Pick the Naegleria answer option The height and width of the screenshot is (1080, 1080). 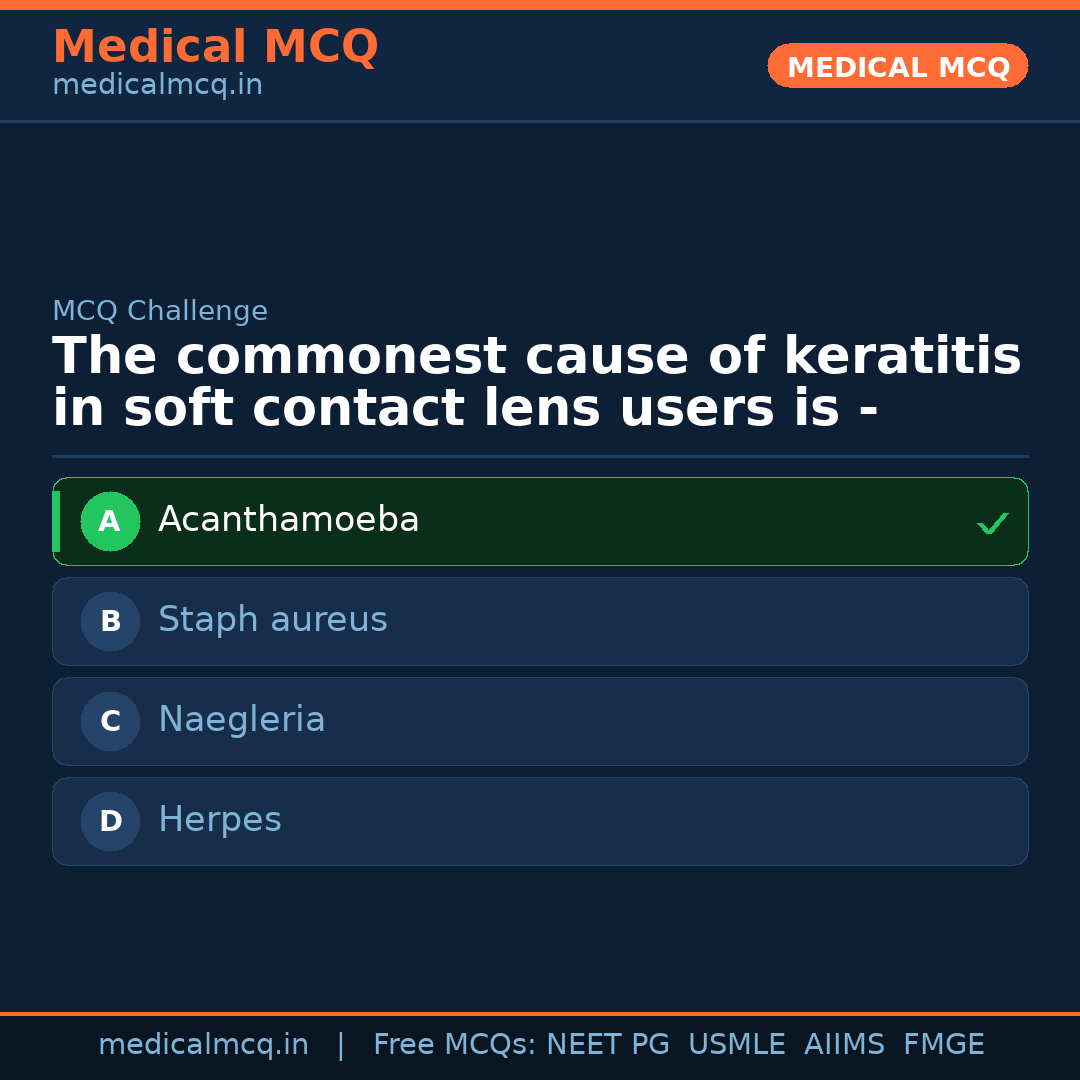coord(540,721)
